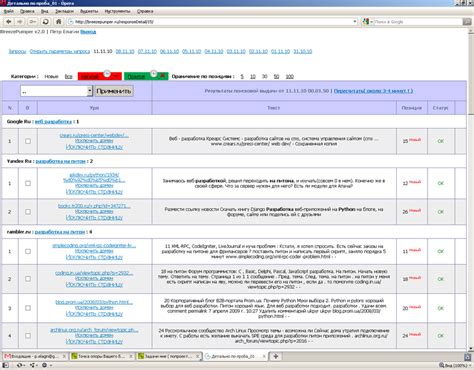The image size is (474, 370).
Task: Tick the checkbox for the books row at position 26
Action: coord(28,212)
